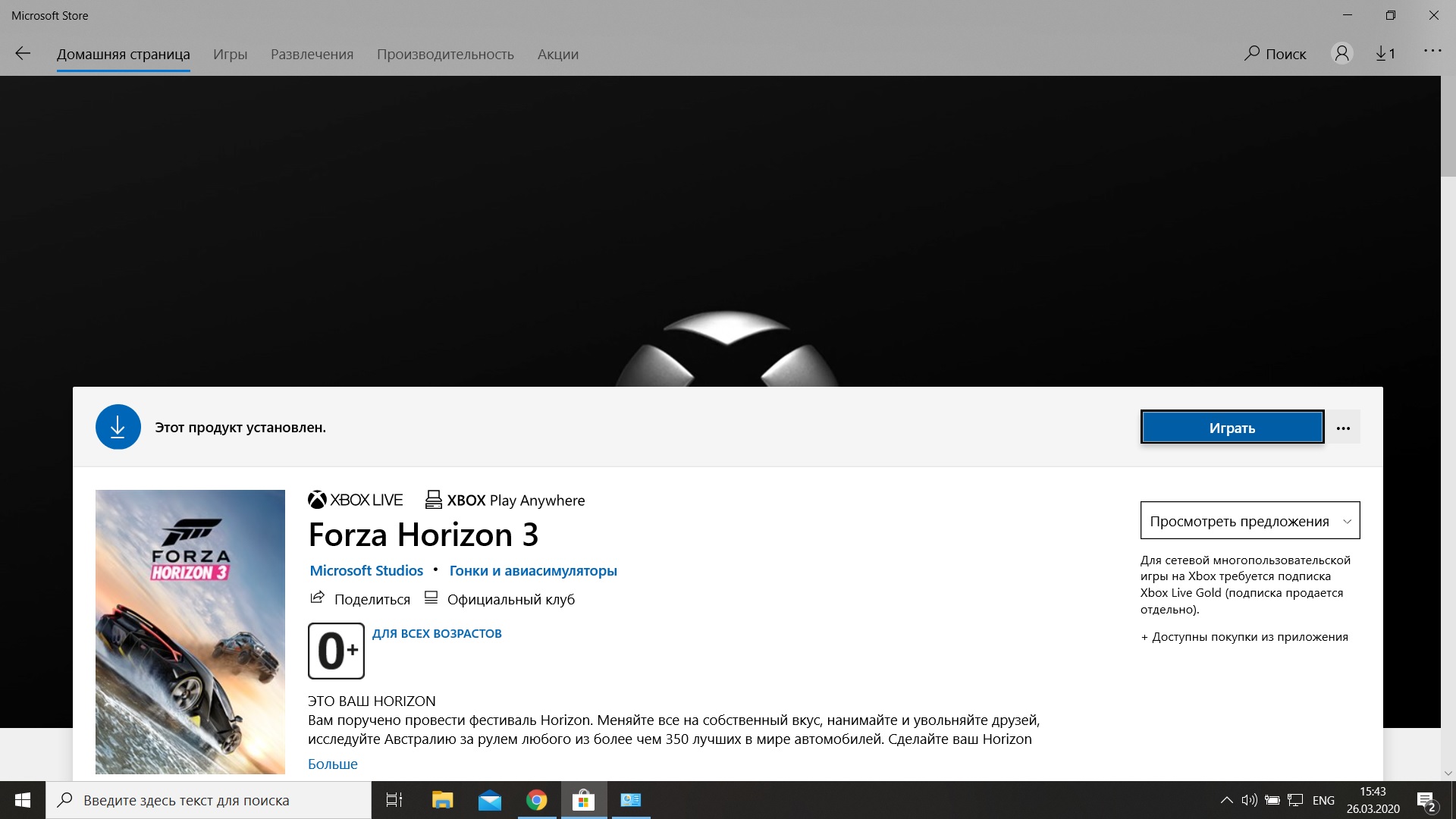Open the downloads and updates indicator
Screen dimensions: 1456x819
pos(1385,53)
